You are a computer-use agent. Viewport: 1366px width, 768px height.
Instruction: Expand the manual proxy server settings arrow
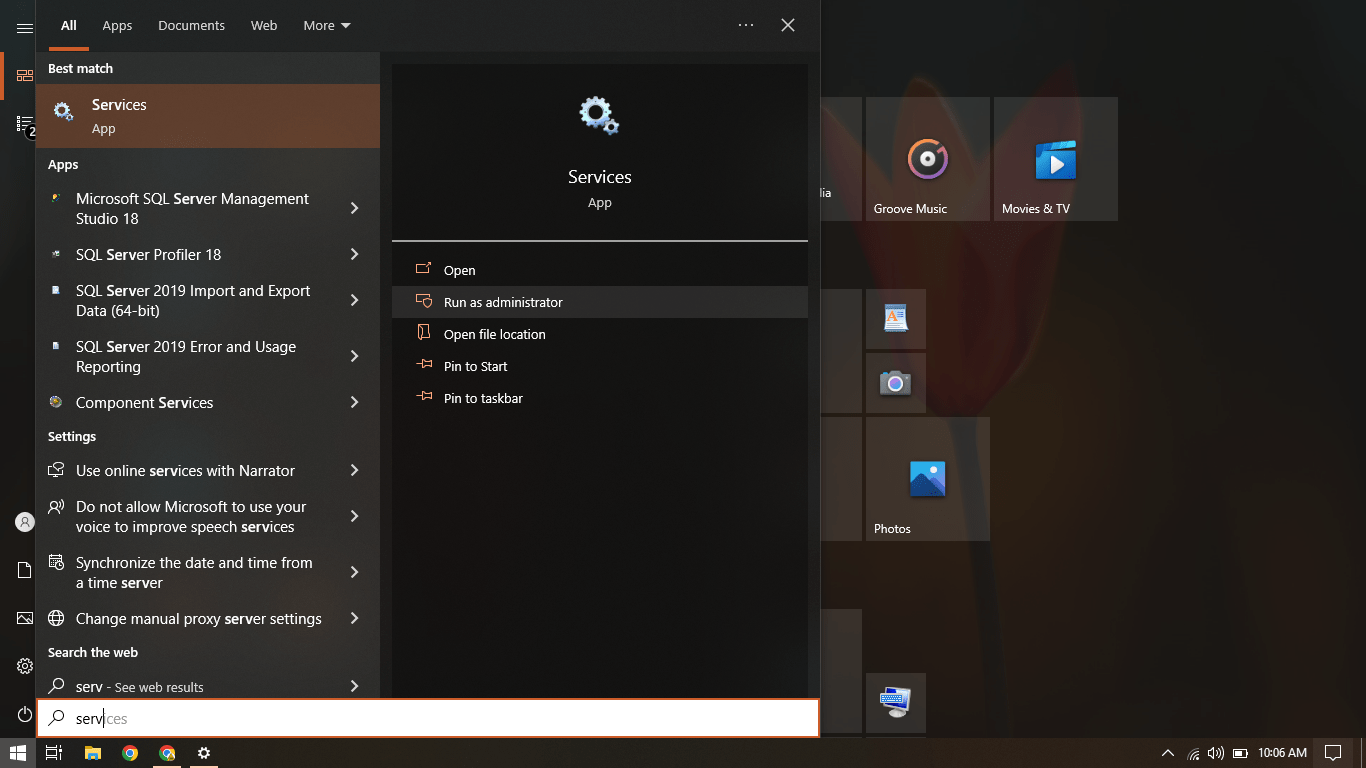354,618
